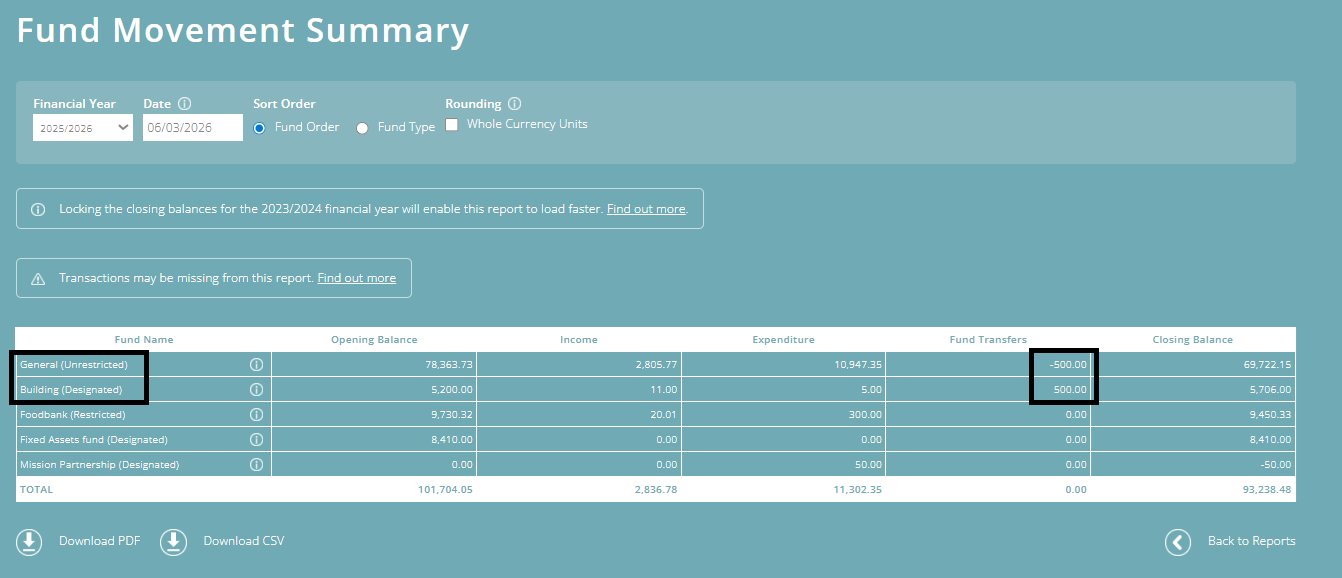This screenshot has height=578, width=1342.
Task: Click the info icon for Fixed Assets fund
Action: 257,439
